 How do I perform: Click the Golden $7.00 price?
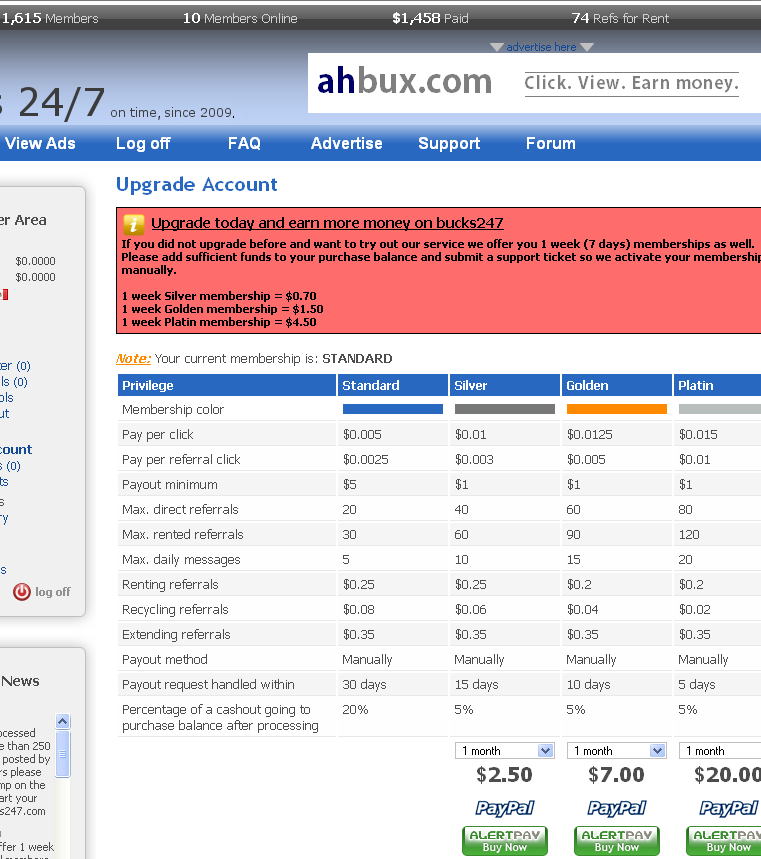(616, 775)
